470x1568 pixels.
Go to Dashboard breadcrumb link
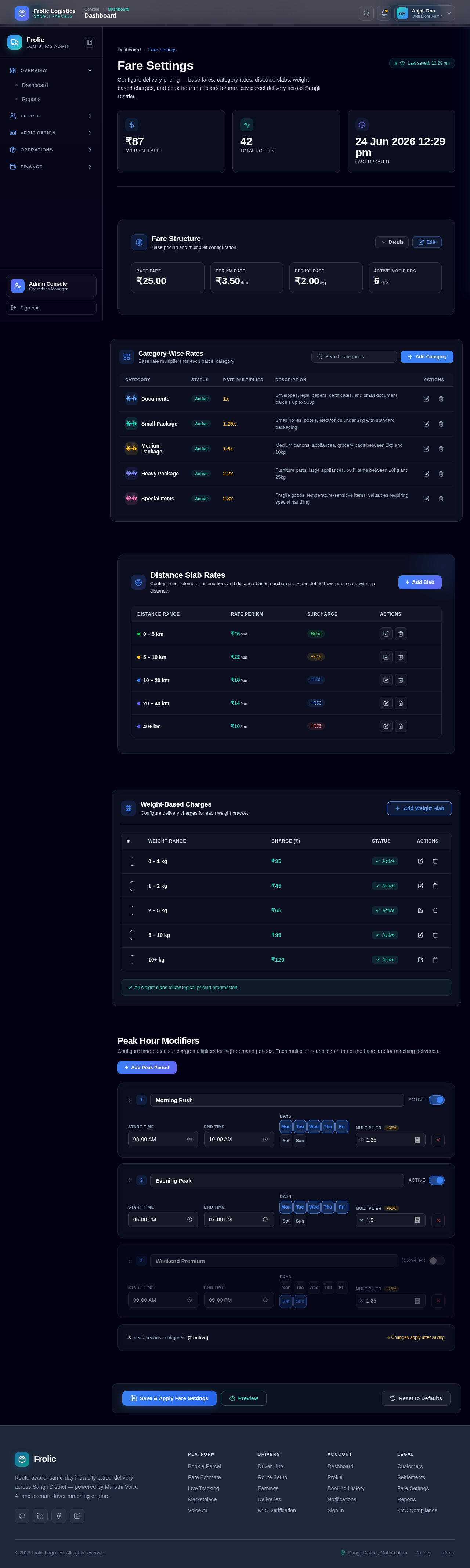point(129,50)
